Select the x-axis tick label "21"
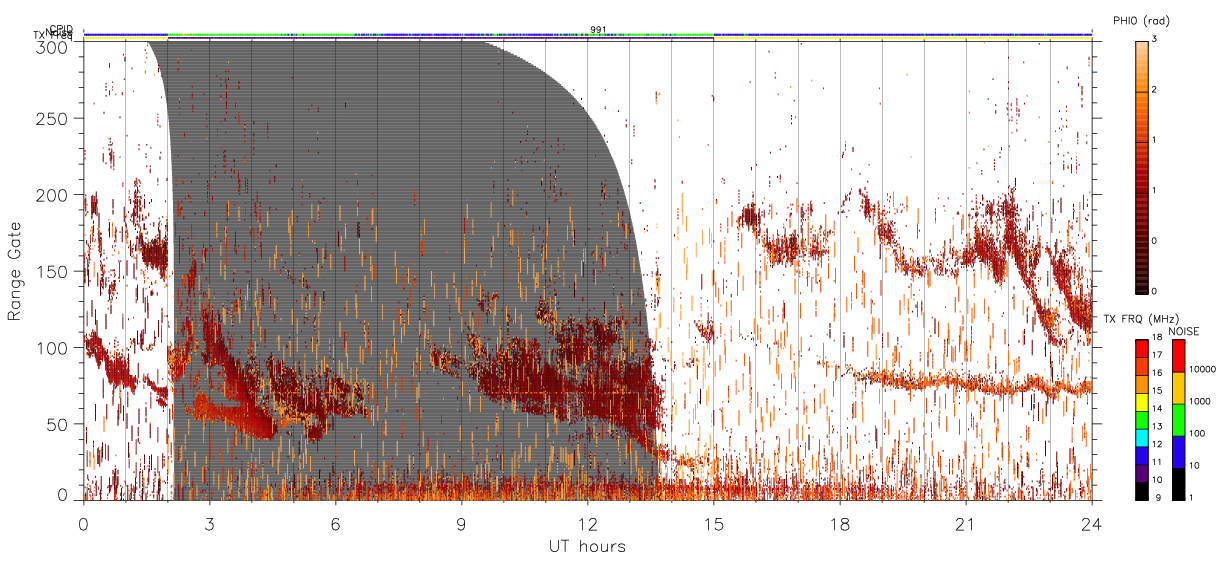Image resolution: width=1228 pixels, height=567 pixels. (x=966, y=525)
